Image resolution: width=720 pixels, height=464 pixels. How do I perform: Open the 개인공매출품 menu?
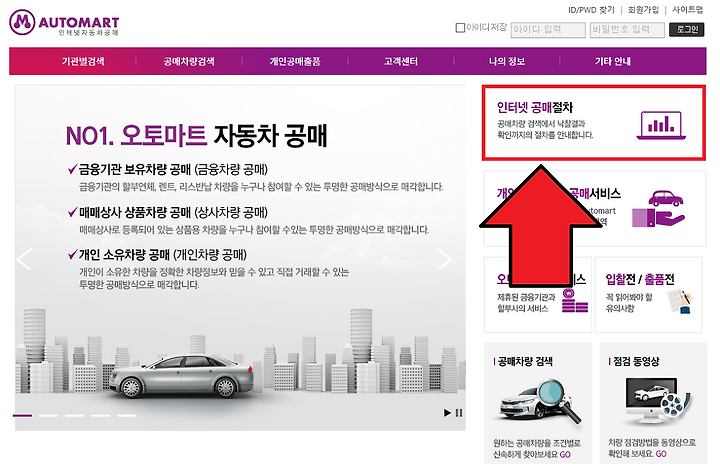(x=295, y=61)
